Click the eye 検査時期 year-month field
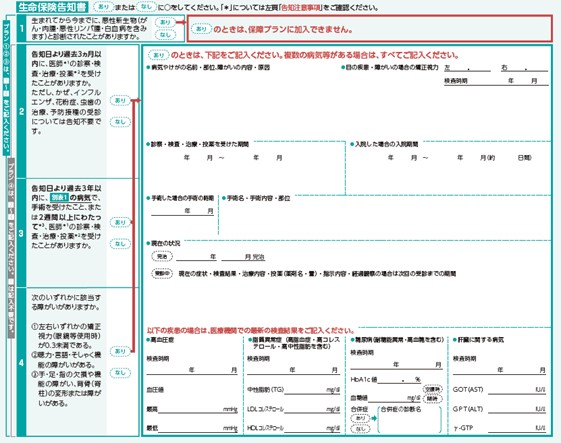The image size is (561, 443). point(496,81)
